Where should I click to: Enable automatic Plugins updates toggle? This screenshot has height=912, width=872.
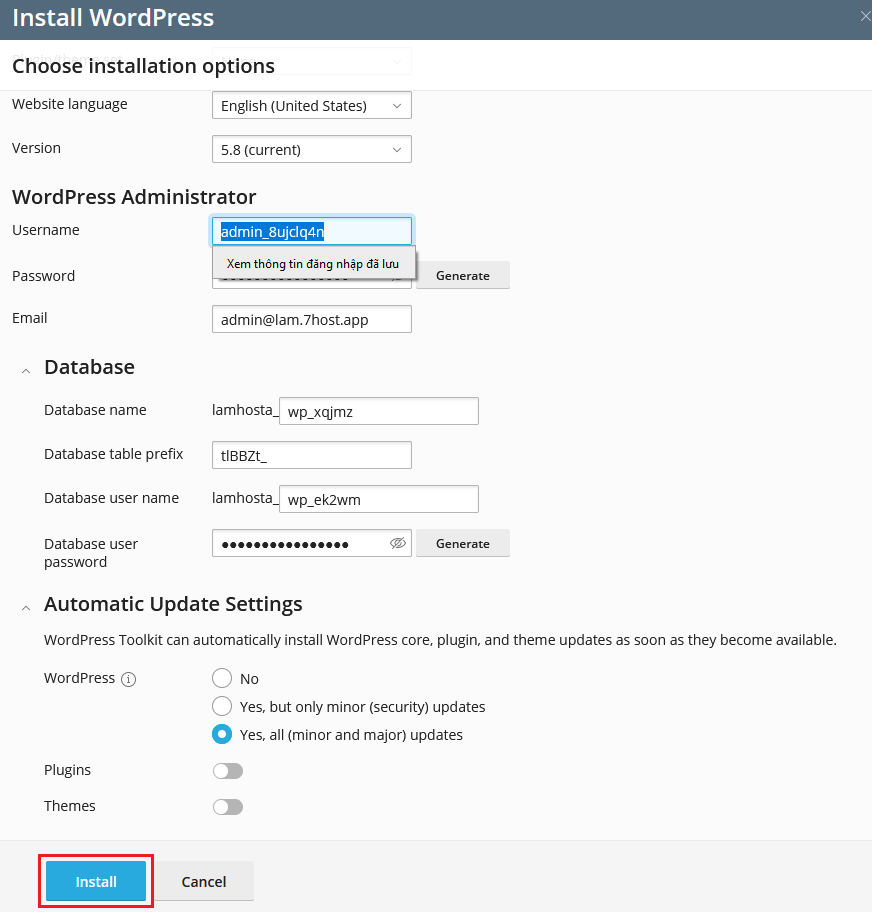click(227, 771)
